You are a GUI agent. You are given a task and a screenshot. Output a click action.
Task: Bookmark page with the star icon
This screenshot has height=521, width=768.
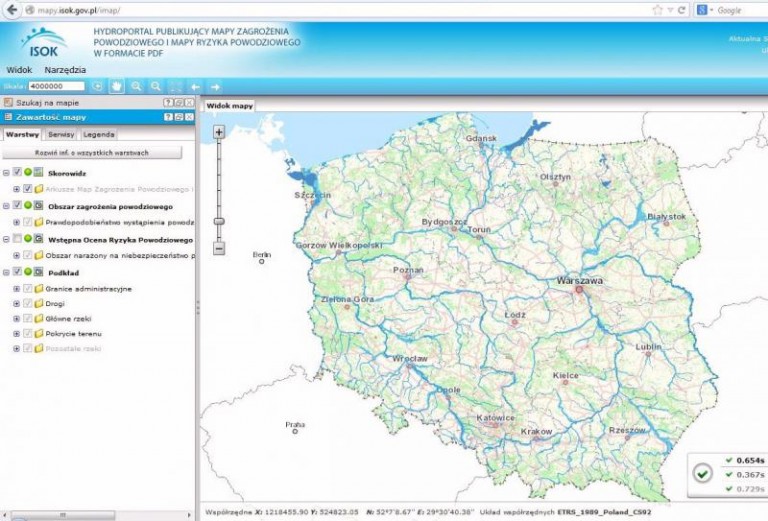coord(657,10)
